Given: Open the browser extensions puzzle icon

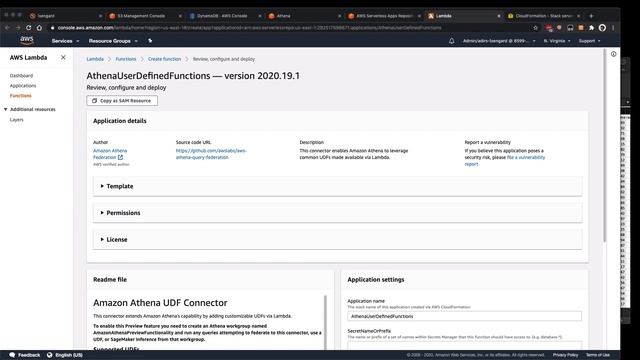Looking at the screenshot, I should pos(591,28).
